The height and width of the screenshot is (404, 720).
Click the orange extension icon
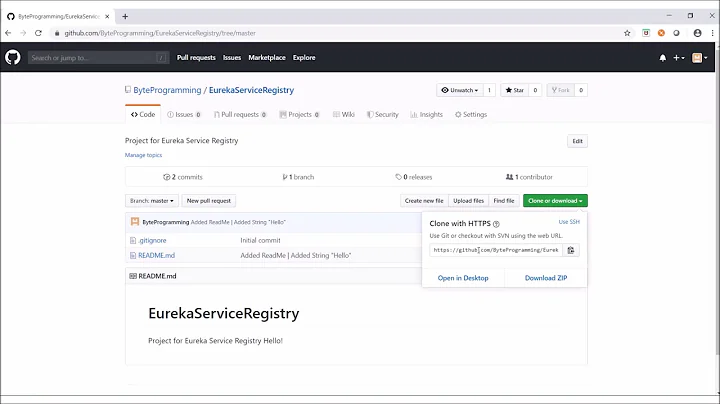[x=661, y=33]
